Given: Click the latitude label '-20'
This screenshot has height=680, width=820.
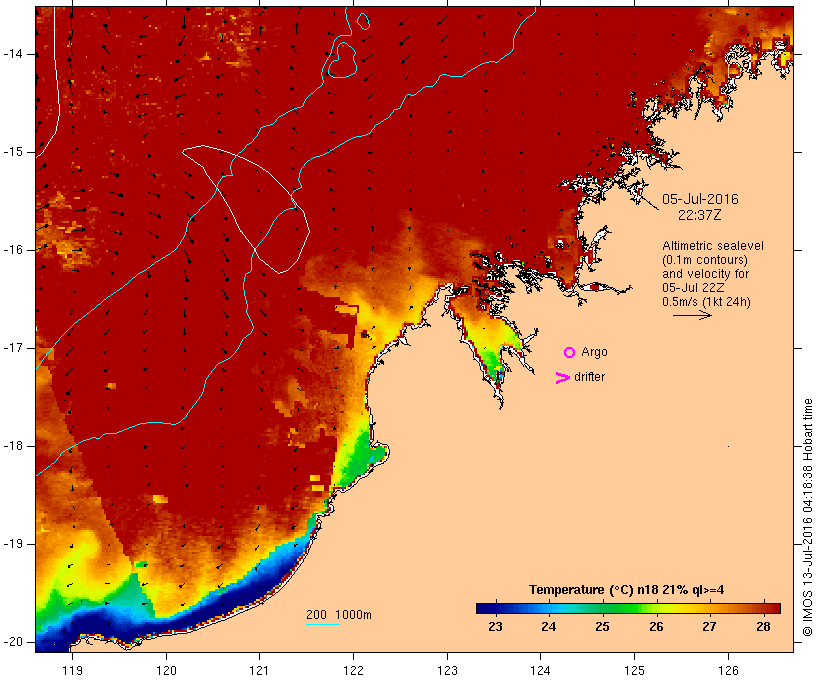Looking at the screenshot, I should 13,642.
